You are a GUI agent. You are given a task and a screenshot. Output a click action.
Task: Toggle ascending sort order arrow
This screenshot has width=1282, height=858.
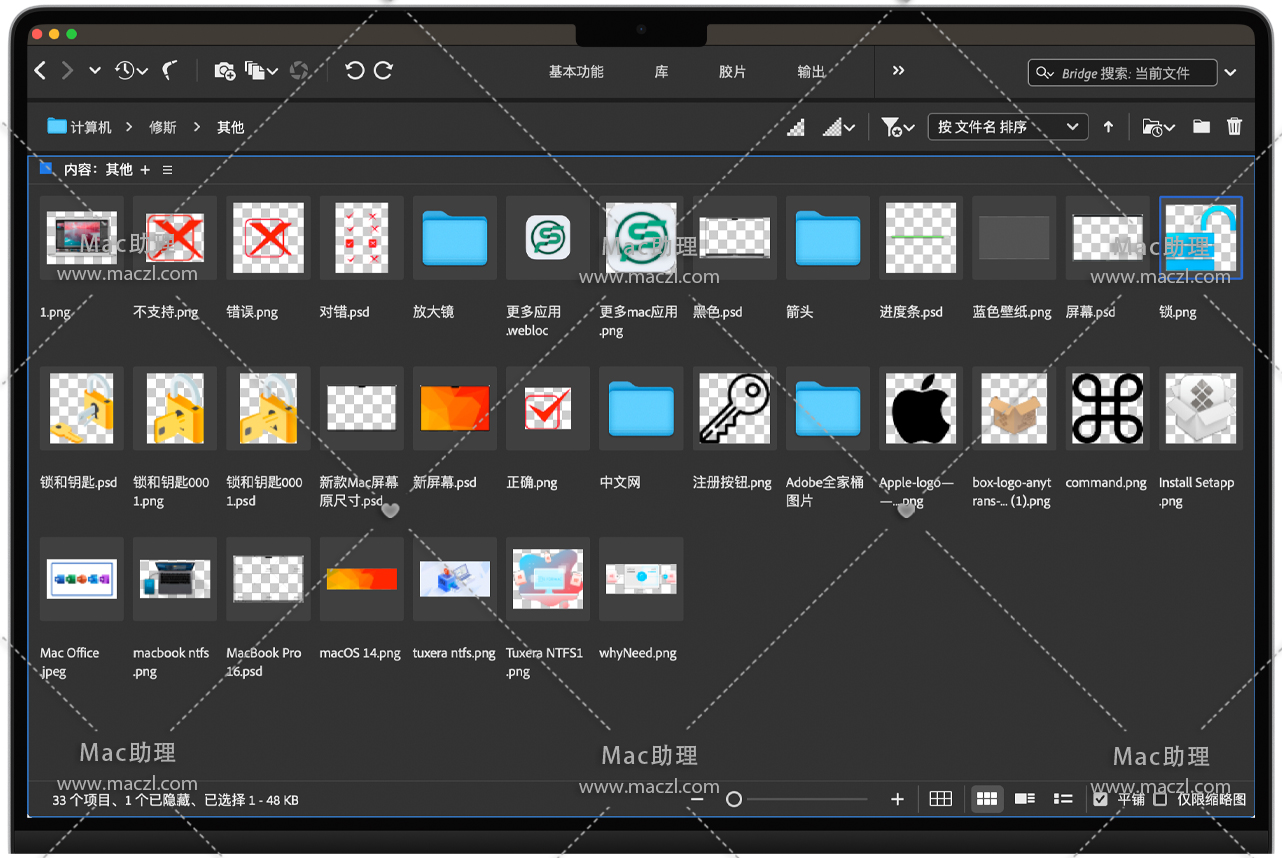click(x=1108, y=127)
